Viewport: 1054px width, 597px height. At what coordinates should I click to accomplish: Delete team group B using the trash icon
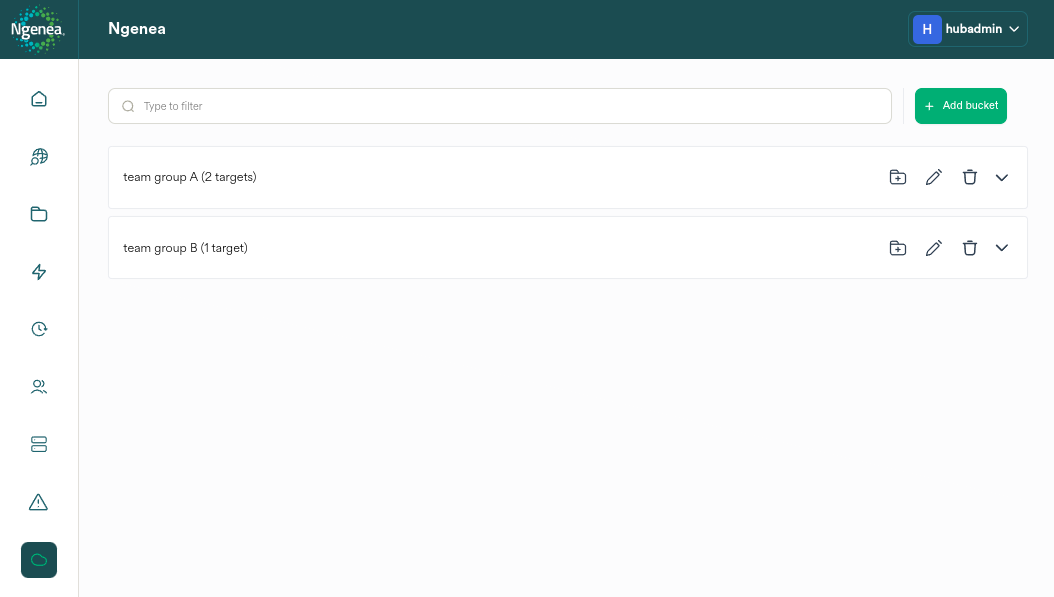[x=970, y=248]
